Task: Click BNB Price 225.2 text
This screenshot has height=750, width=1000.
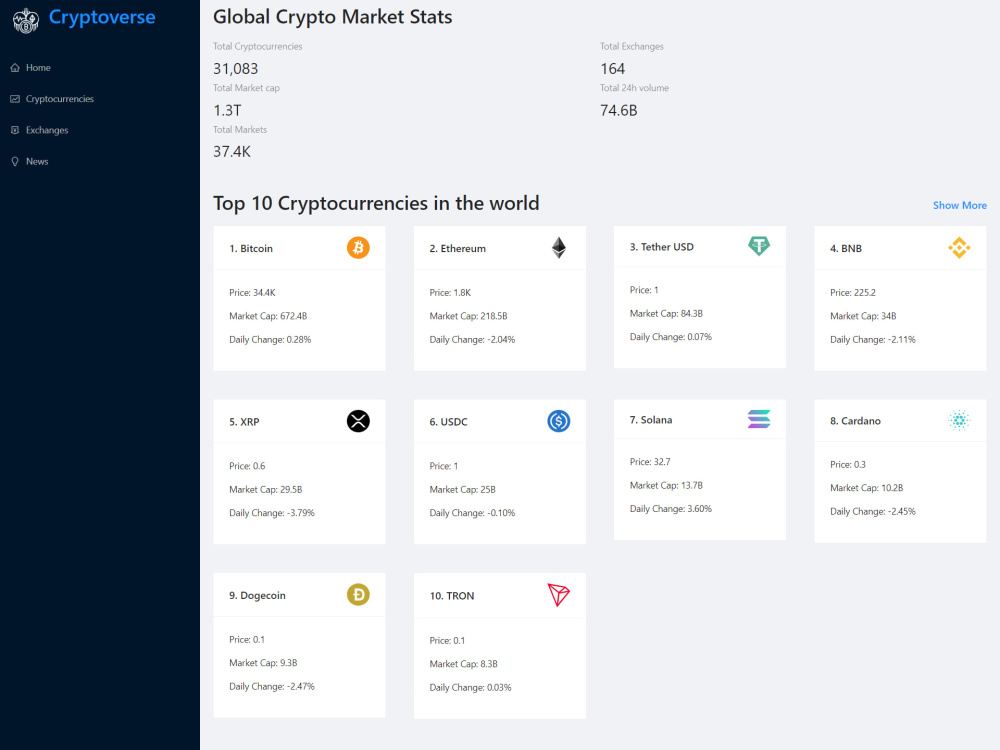Action: pos(853,293)
